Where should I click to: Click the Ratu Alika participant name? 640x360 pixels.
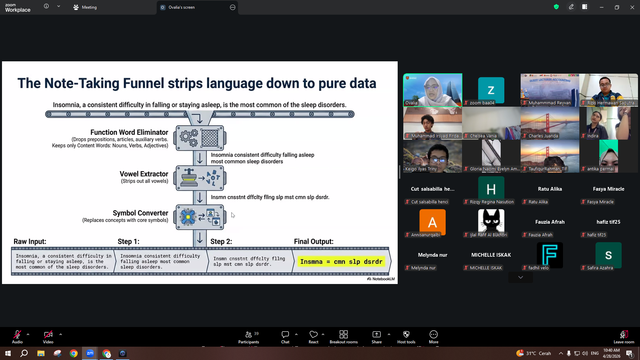[x=550, y=189]
